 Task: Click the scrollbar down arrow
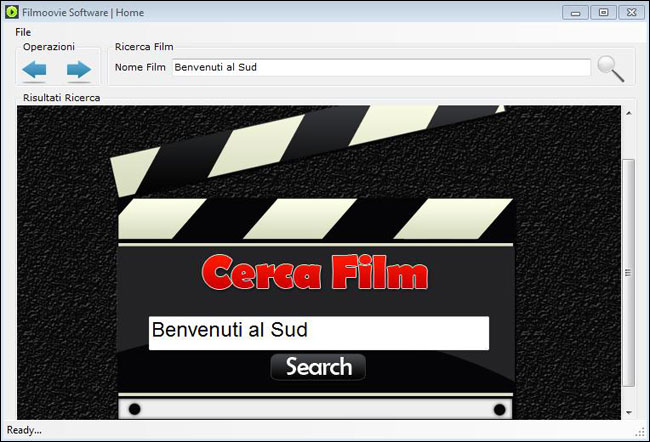[629, 413]
